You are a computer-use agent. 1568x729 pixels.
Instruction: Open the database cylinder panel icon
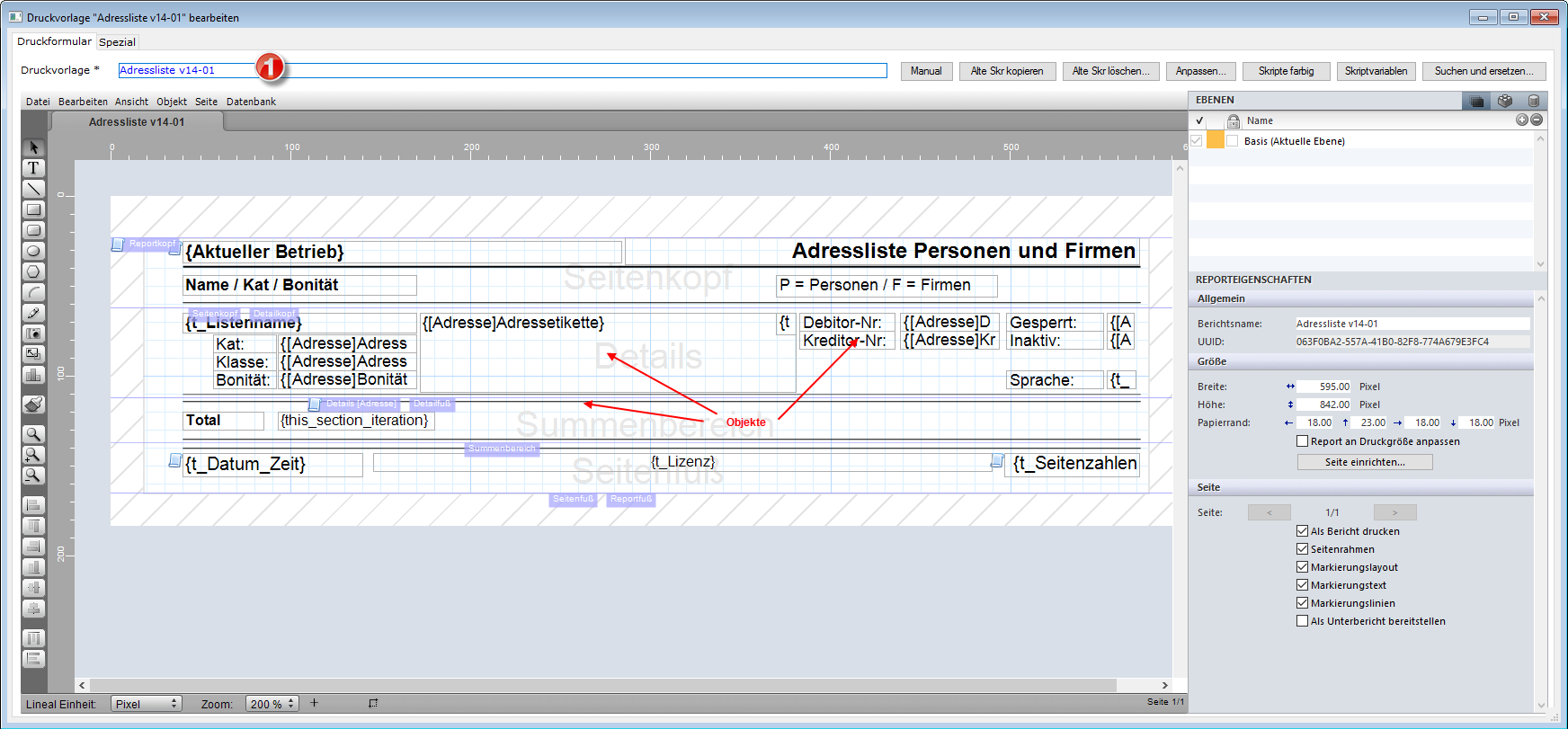click(1534, 101)
